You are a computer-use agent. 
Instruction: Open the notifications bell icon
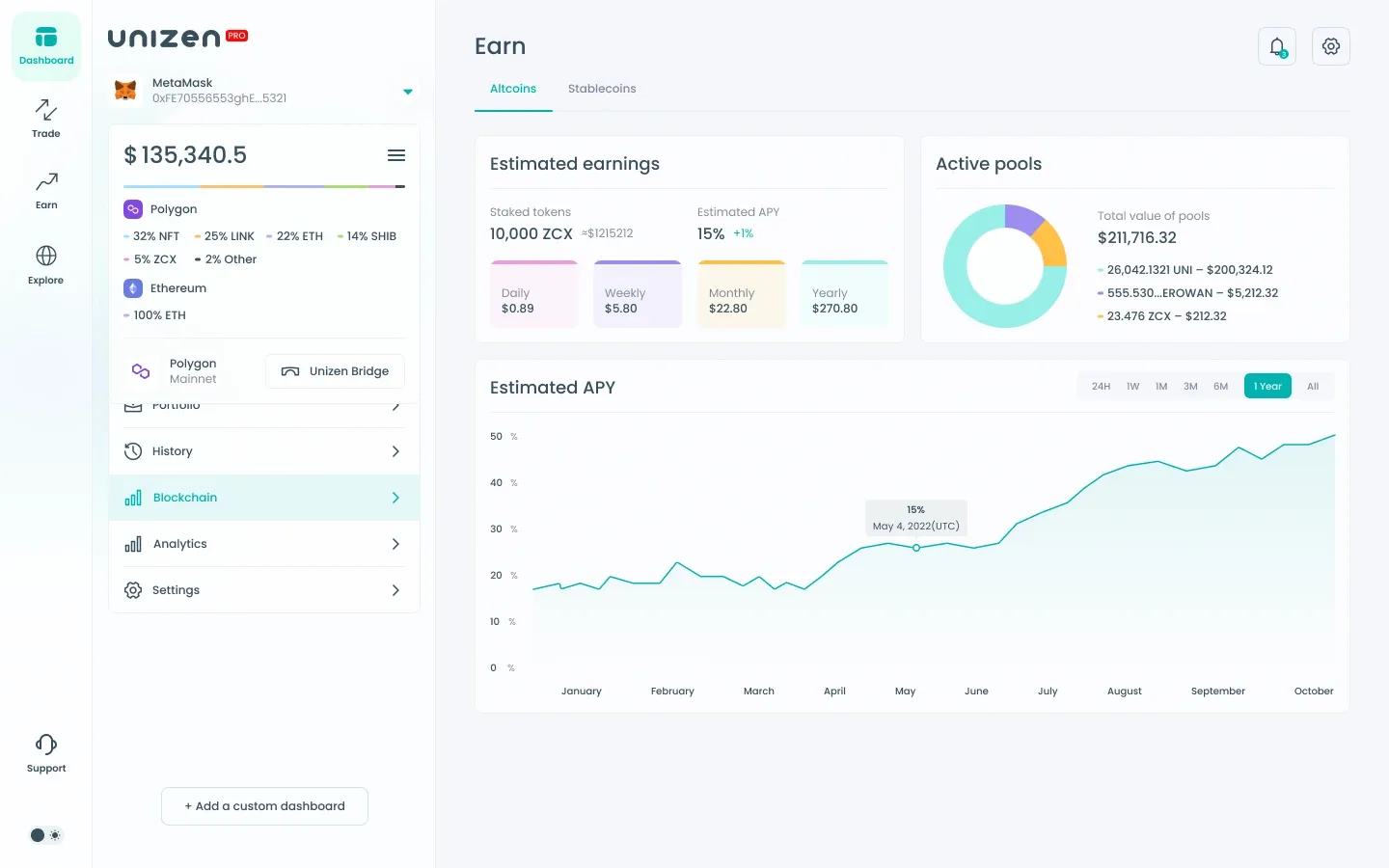[1277, 46]
